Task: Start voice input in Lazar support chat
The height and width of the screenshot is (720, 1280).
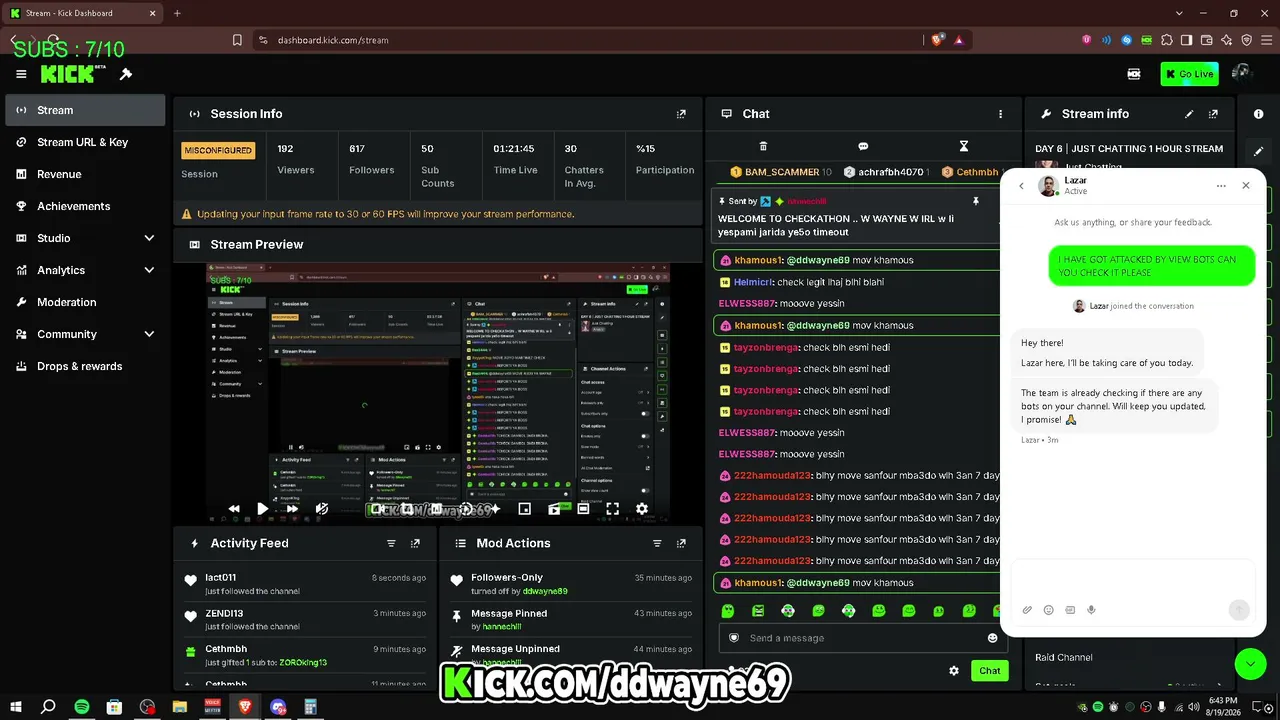Action: [x=1091, y=610]
